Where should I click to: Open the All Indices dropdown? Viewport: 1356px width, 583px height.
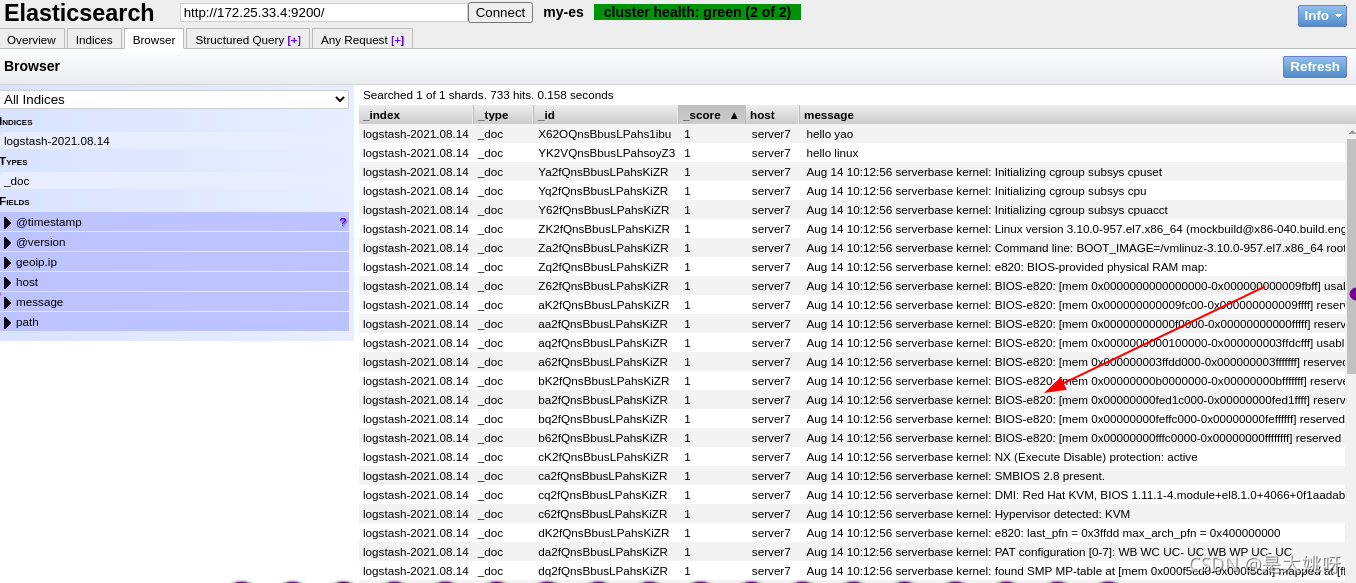174,99
